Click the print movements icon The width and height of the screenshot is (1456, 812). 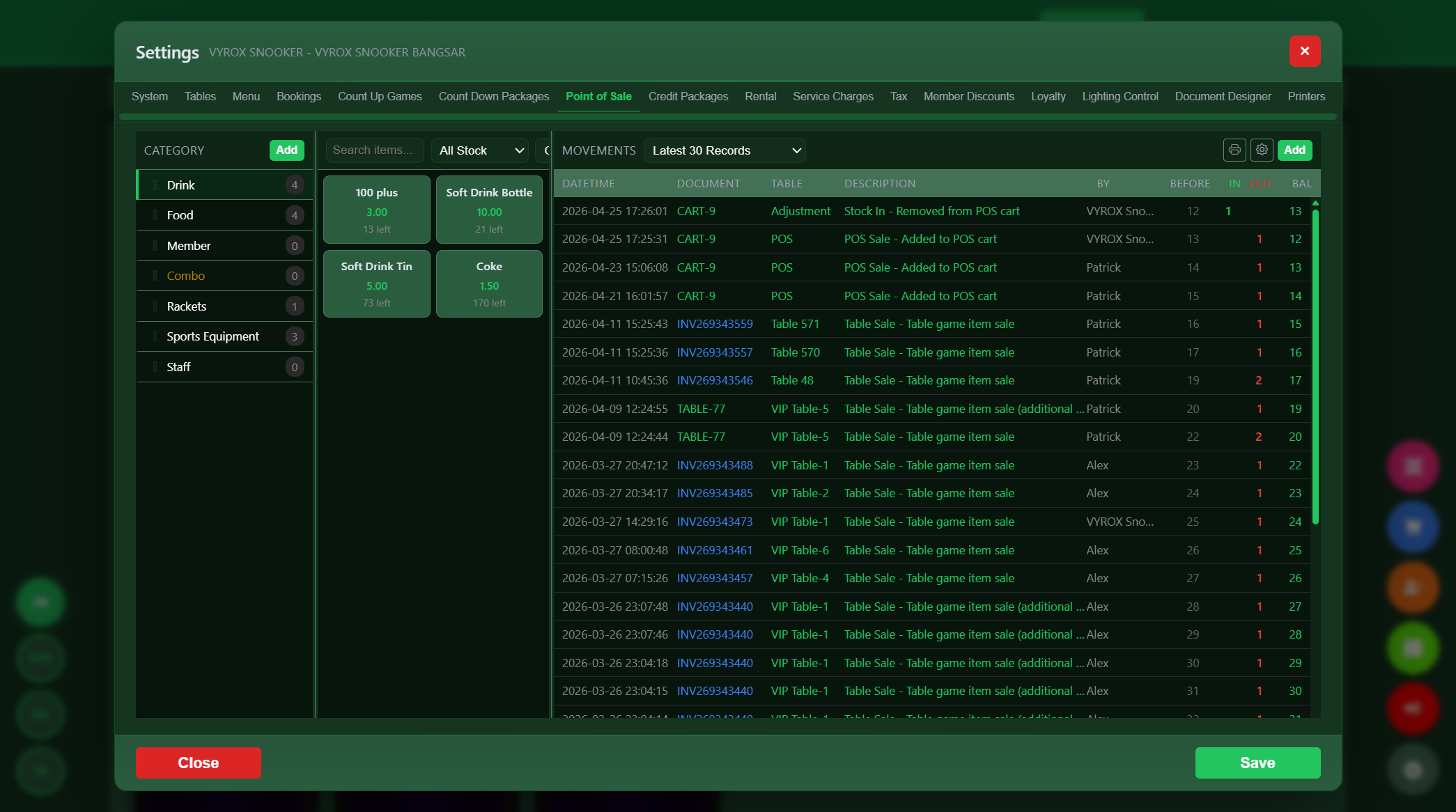pyautogui.click(x=1234, y=150)
